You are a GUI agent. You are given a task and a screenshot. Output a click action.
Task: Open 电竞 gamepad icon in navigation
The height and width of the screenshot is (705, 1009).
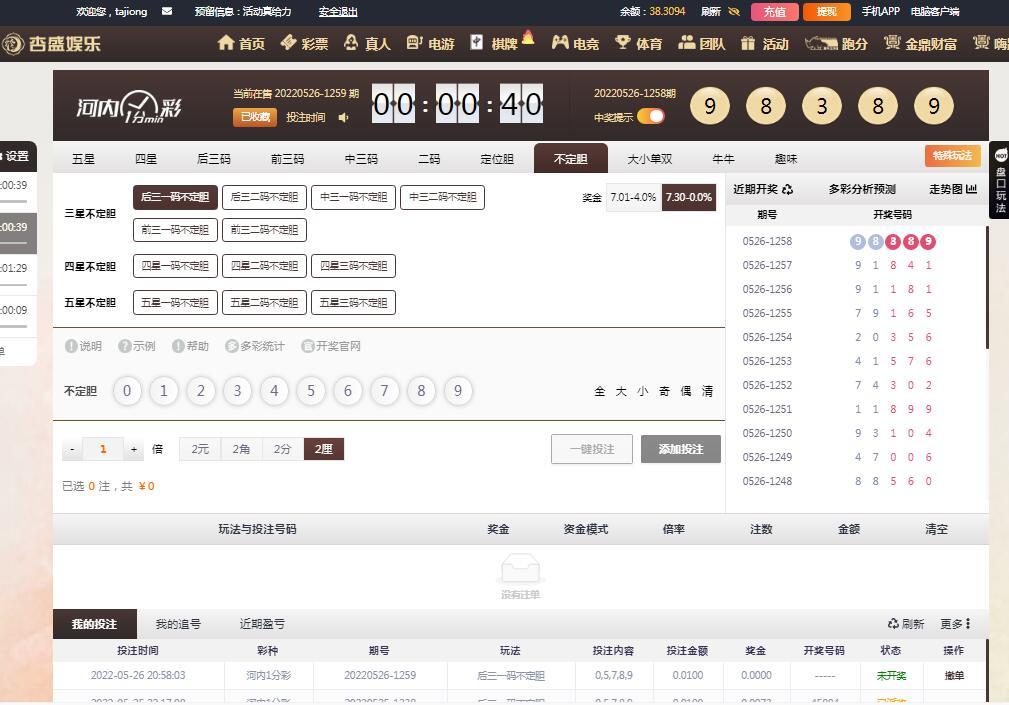tap(560, 43)
